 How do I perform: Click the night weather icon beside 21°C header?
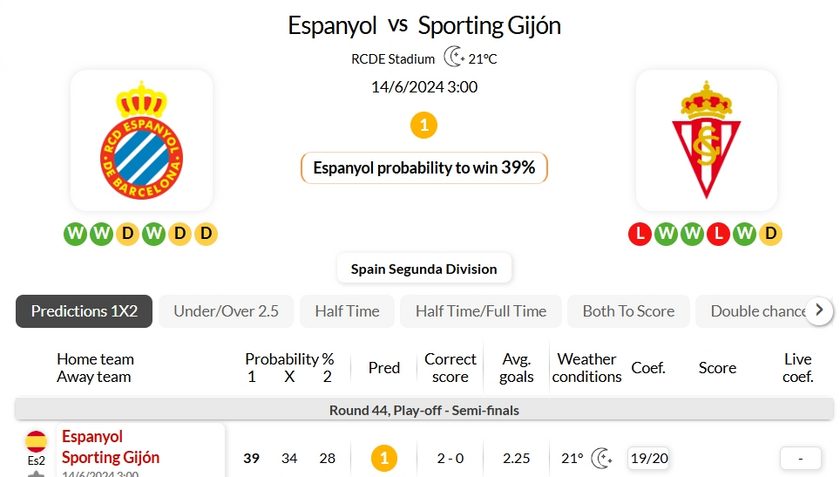point(454,57)
